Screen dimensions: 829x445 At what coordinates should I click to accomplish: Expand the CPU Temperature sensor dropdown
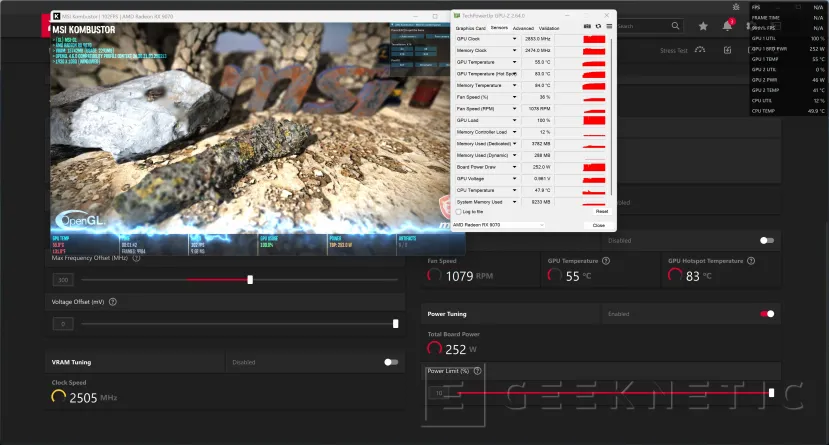tap(514, 190)
